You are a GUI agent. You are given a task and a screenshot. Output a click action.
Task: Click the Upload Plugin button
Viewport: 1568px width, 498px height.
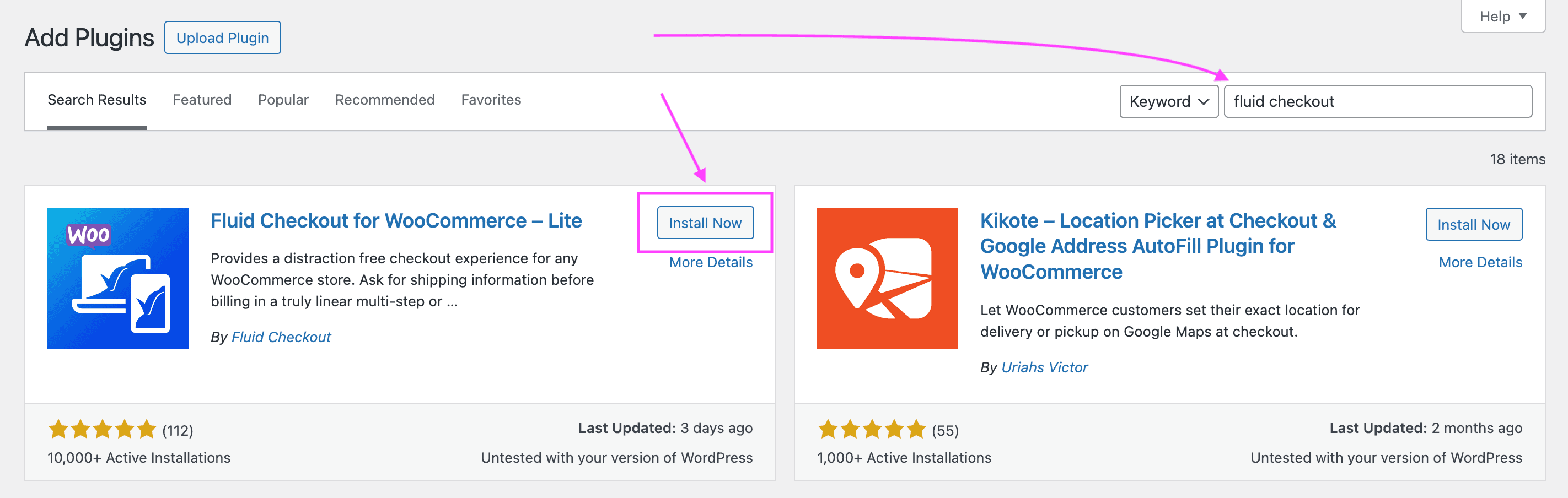pyautogui.click(x=222, y=37)
